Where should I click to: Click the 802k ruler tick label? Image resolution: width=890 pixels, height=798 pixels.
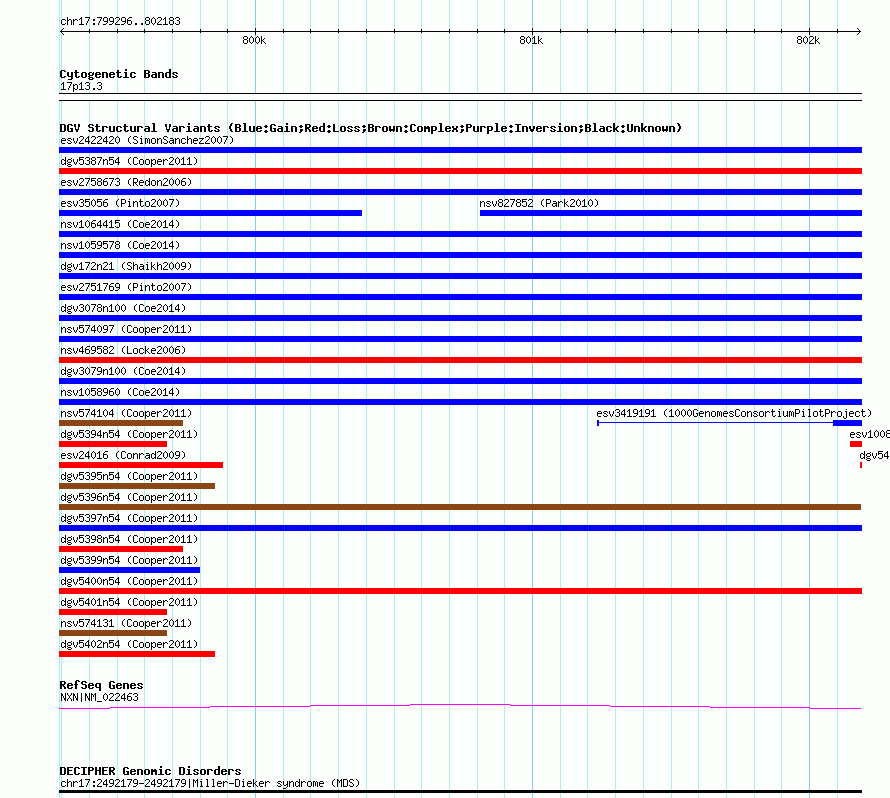coord(808,40)
